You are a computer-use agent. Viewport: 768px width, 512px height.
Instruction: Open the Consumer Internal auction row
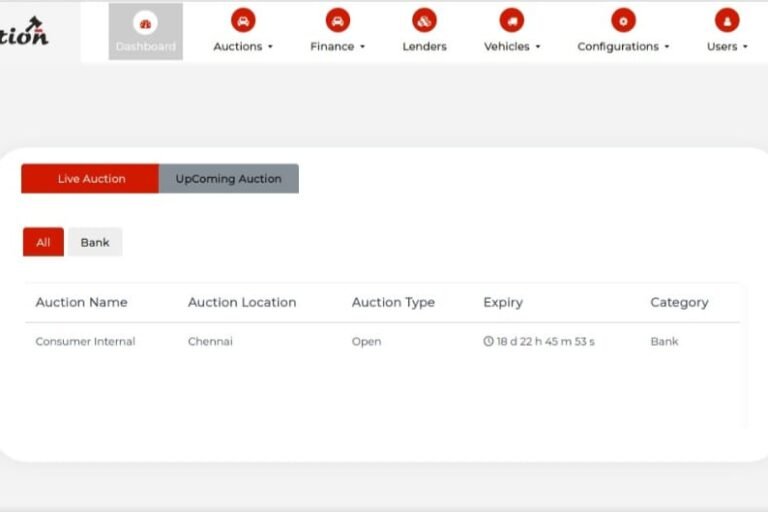pyautogui.click(x=85, y=341)
